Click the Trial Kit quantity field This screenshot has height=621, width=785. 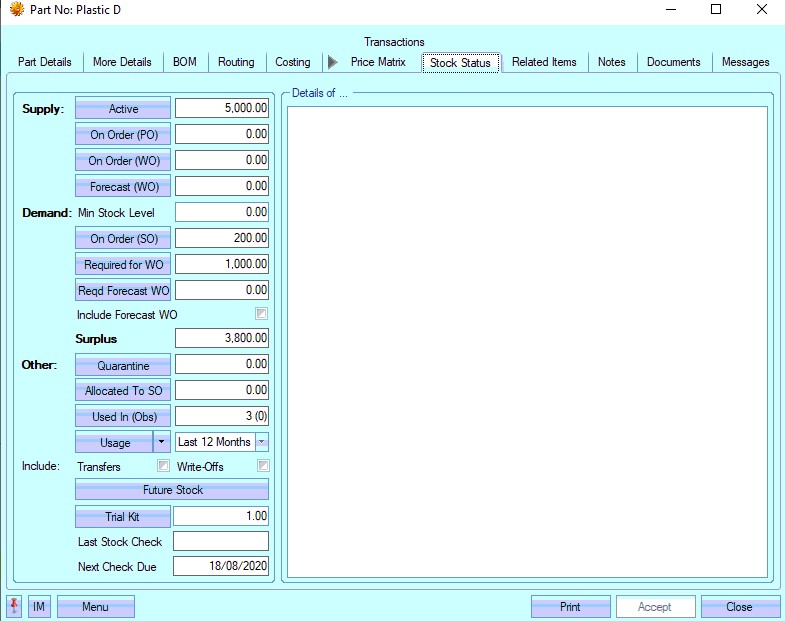click(x=221, y=516)
